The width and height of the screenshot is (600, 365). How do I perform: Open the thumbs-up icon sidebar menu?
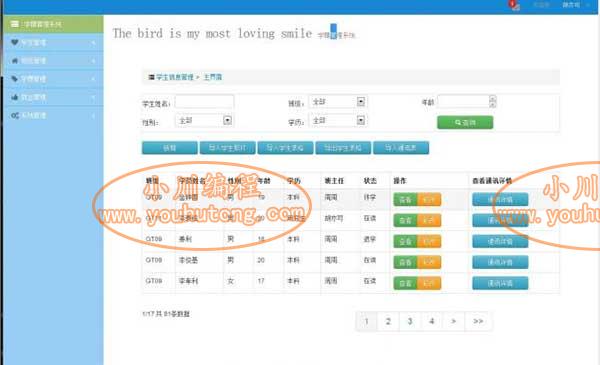[x=53, y=97]
